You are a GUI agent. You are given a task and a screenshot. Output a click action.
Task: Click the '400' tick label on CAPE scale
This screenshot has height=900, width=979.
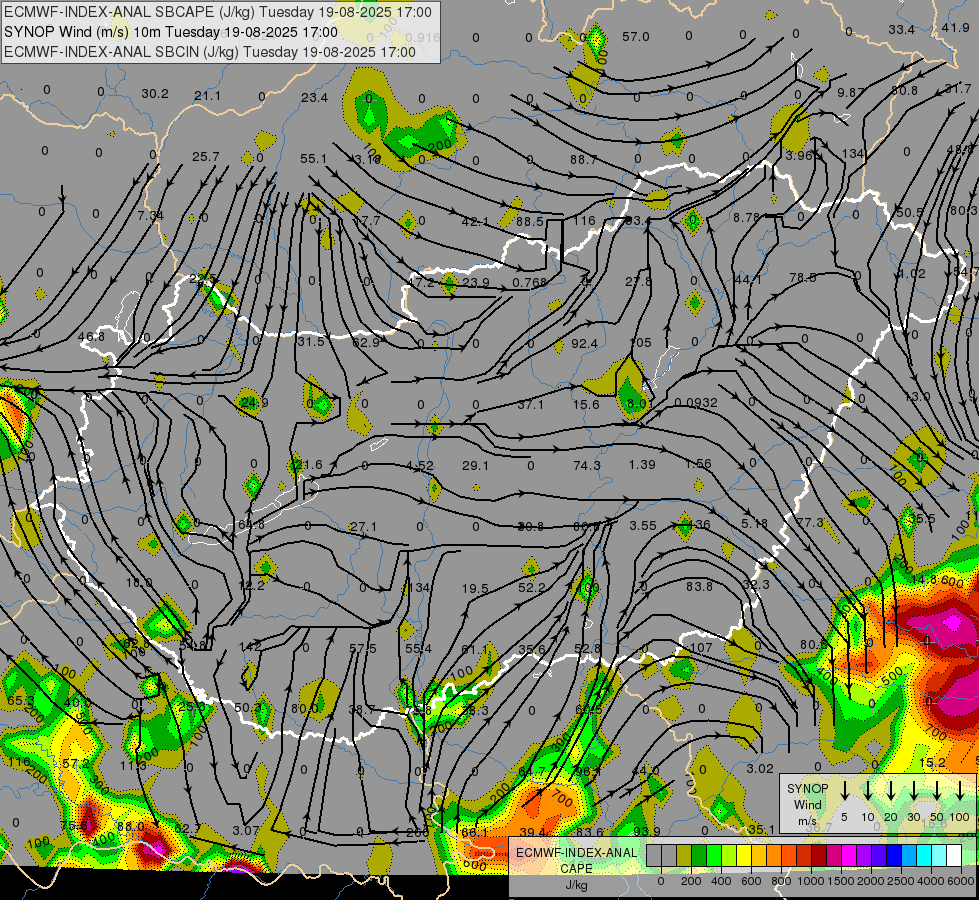pos(721,881)
